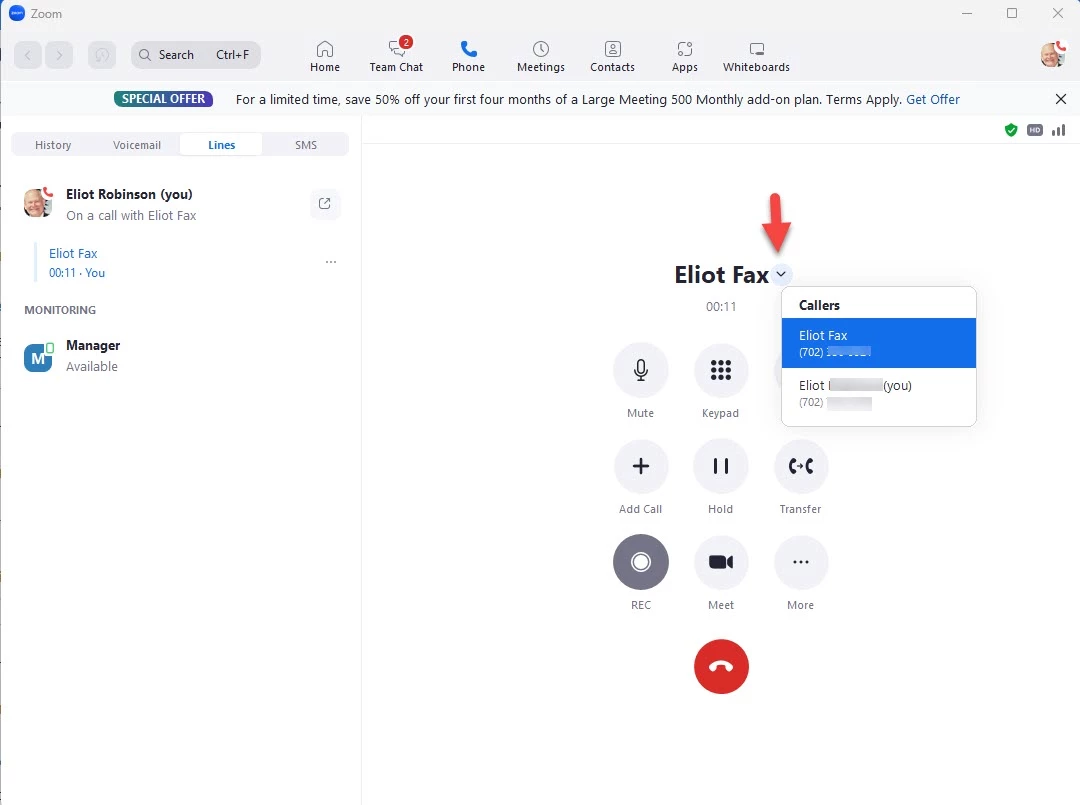Open the Meetings tab

(x=541, y=56)
